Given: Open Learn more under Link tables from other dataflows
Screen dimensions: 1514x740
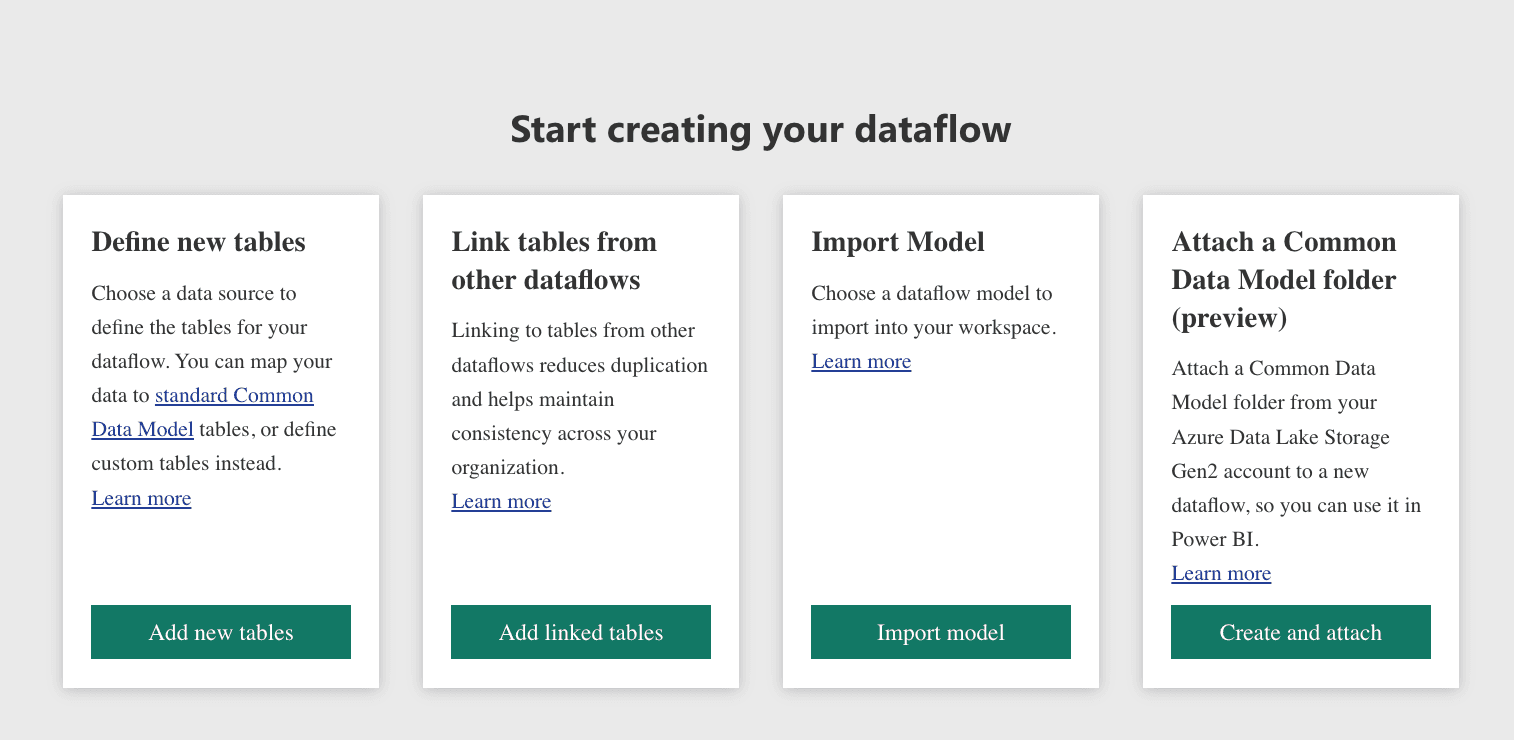Looking at the screenshot, I should tap(501, 501).
